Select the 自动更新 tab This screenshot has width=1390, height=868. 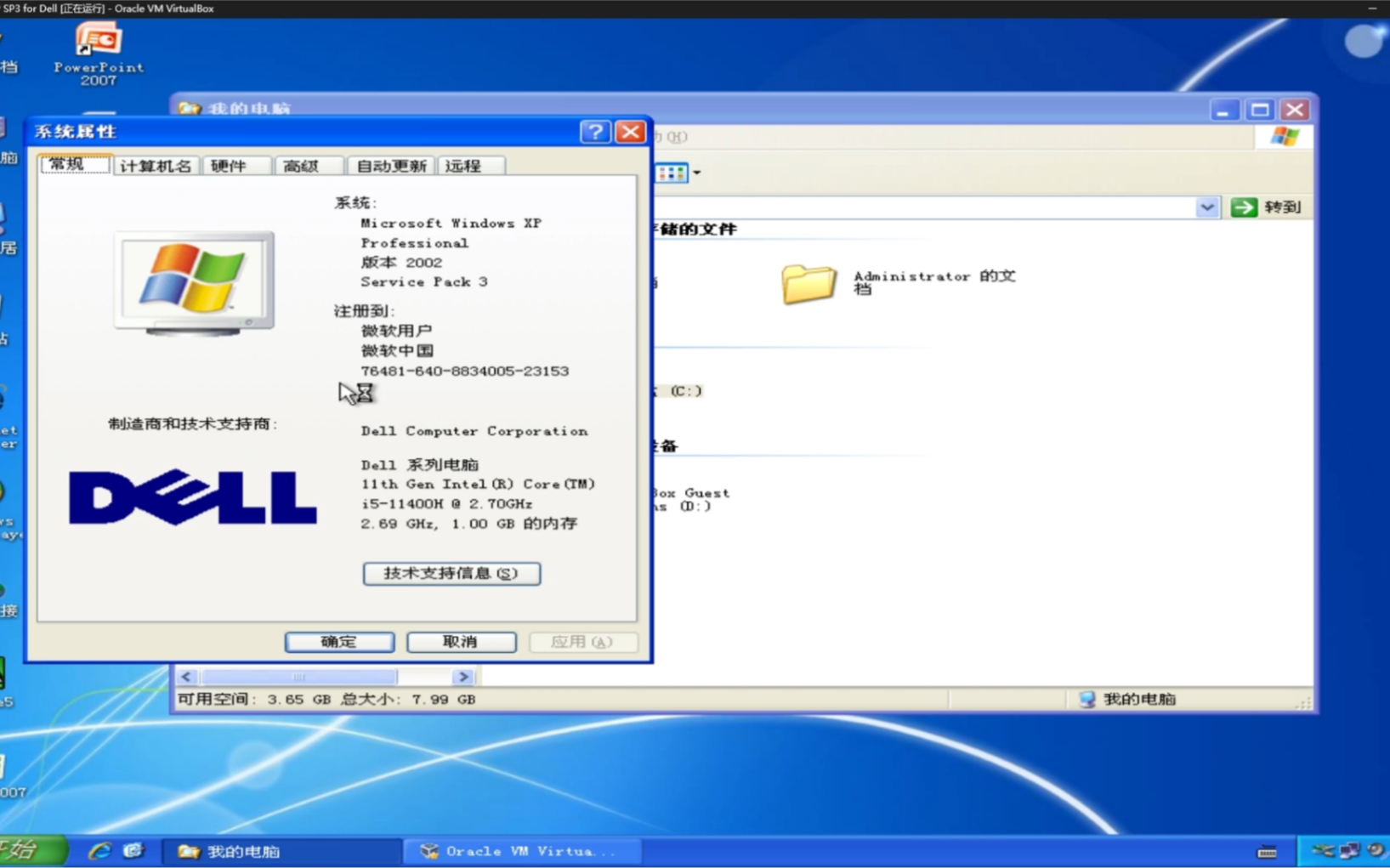(391, 166)
